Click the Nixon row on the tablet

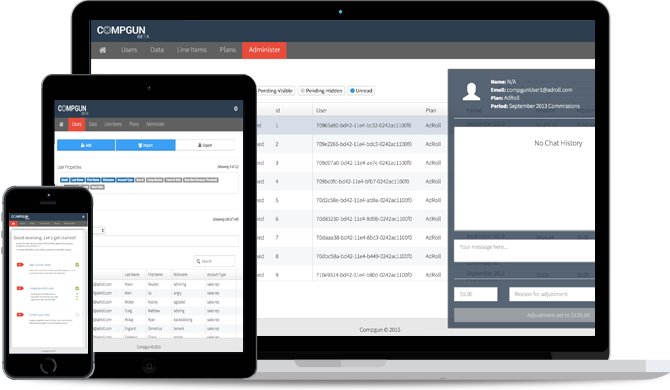coord(168,284)
